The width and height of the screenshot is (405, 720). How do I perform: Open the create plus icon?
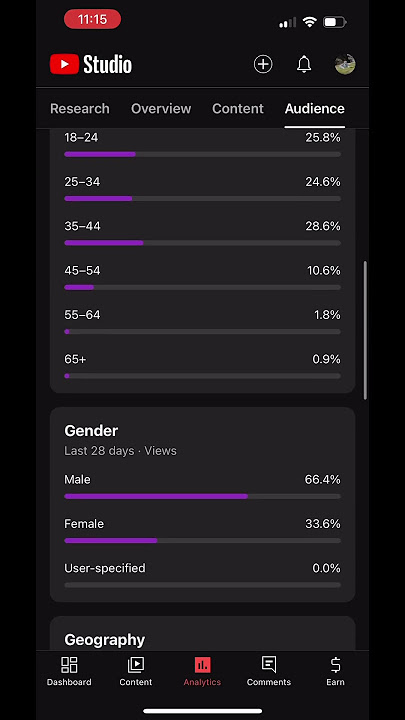tap(263, 64)
